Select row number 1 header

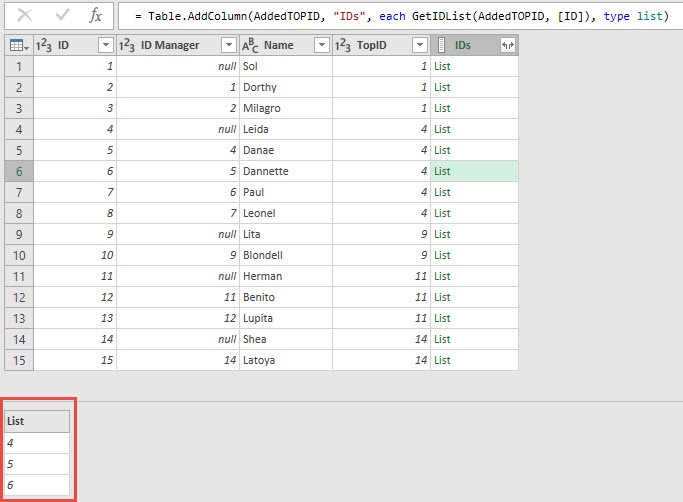pos(19,66)
